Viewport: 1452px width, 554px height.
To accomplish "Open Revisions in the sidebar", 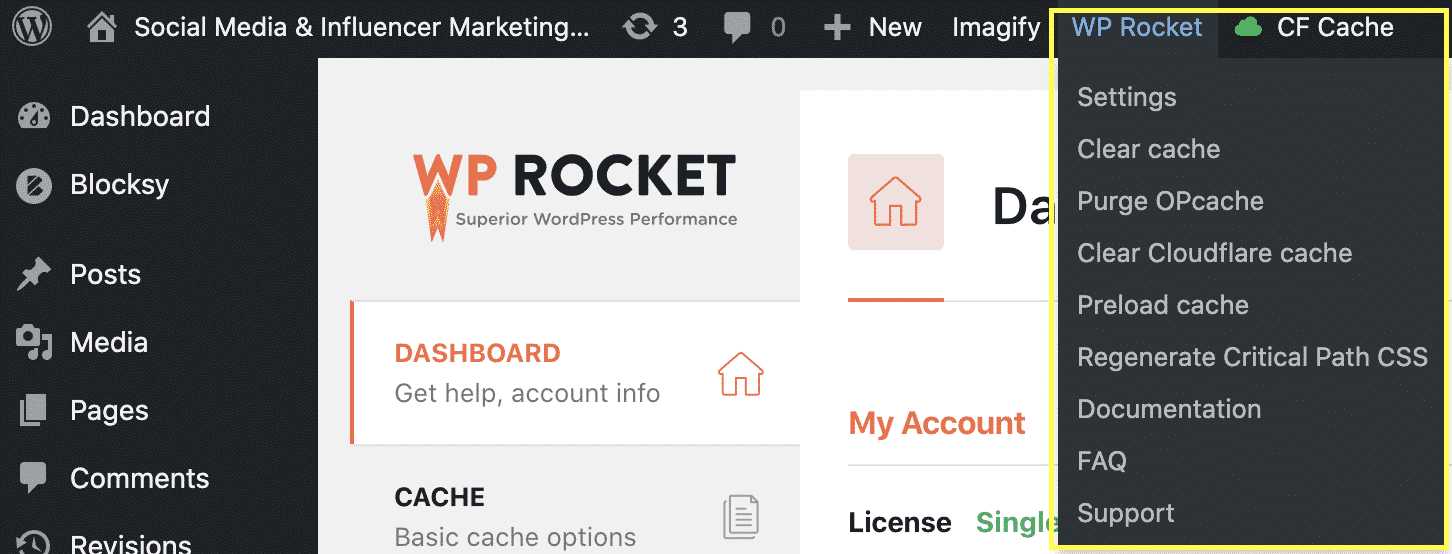I will coord(131,545).
